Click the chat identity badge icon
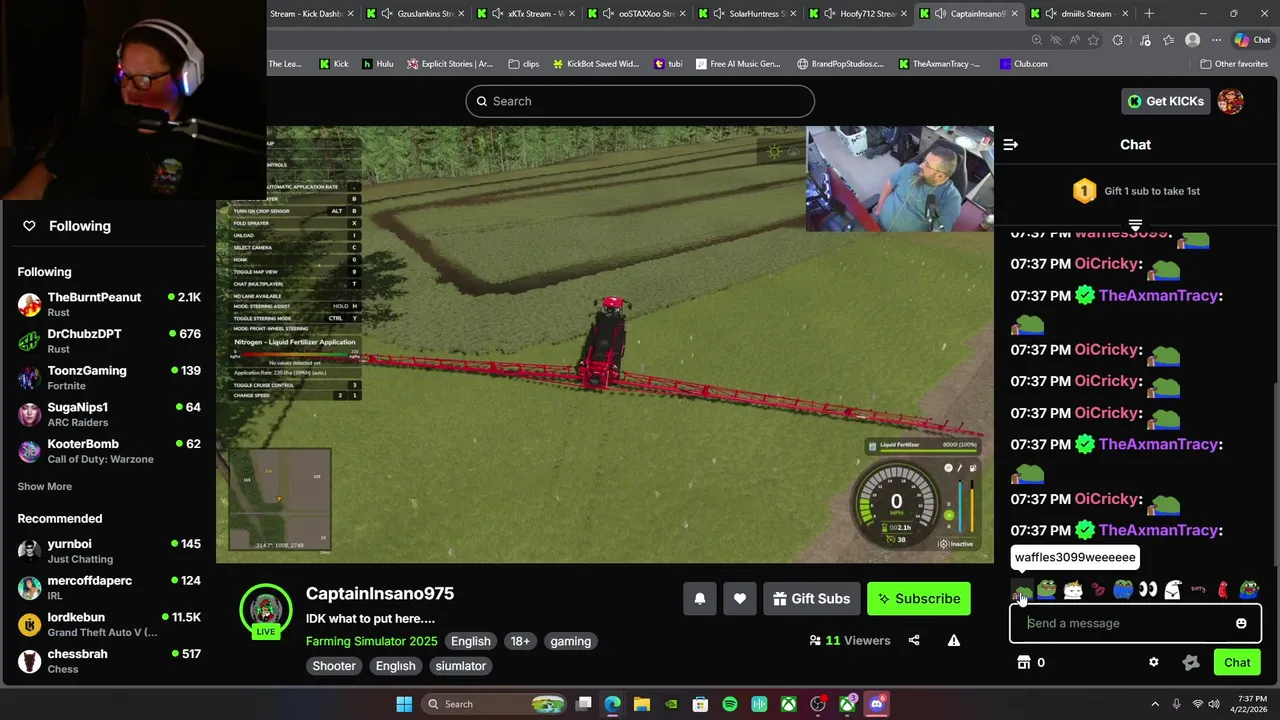 pyautogui.click(x=1191, y=662)
